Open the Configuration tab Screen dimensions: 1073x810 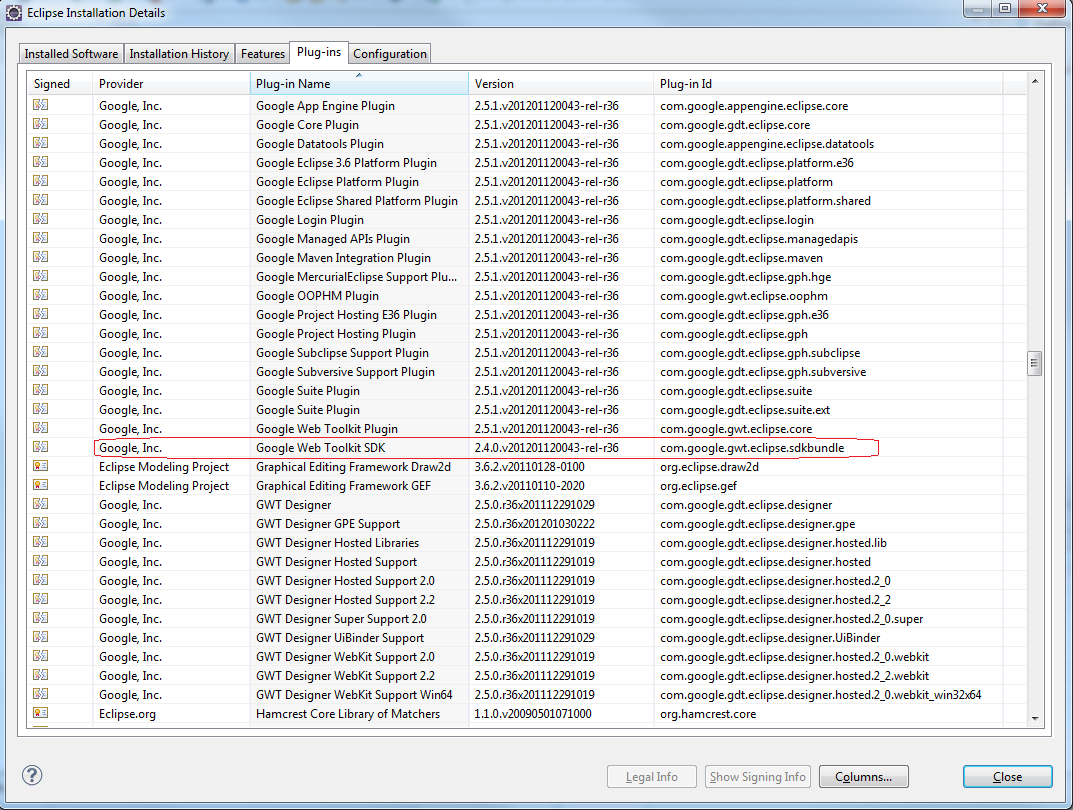coord(389,53)
